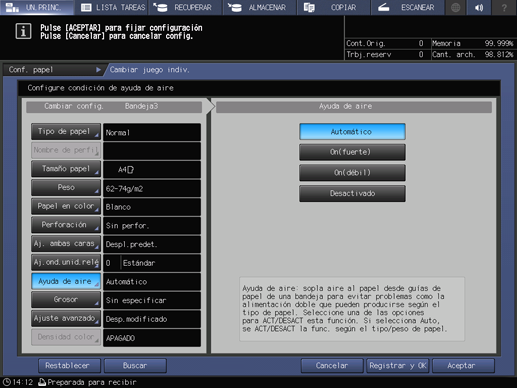The width and height of the screenshot is (517, 388).
Task: Open the ALMACENAR tab
Action: [260, 7]
